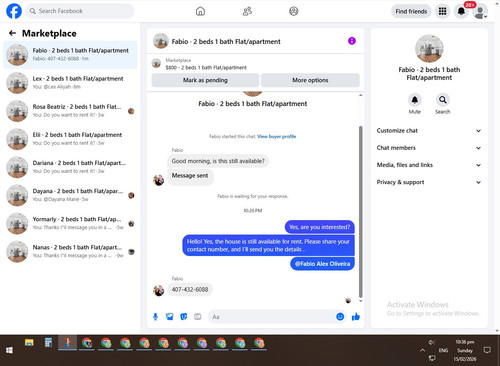The image size is (500, 366).
Task: Click More options button
Action: tap(310, 80)
